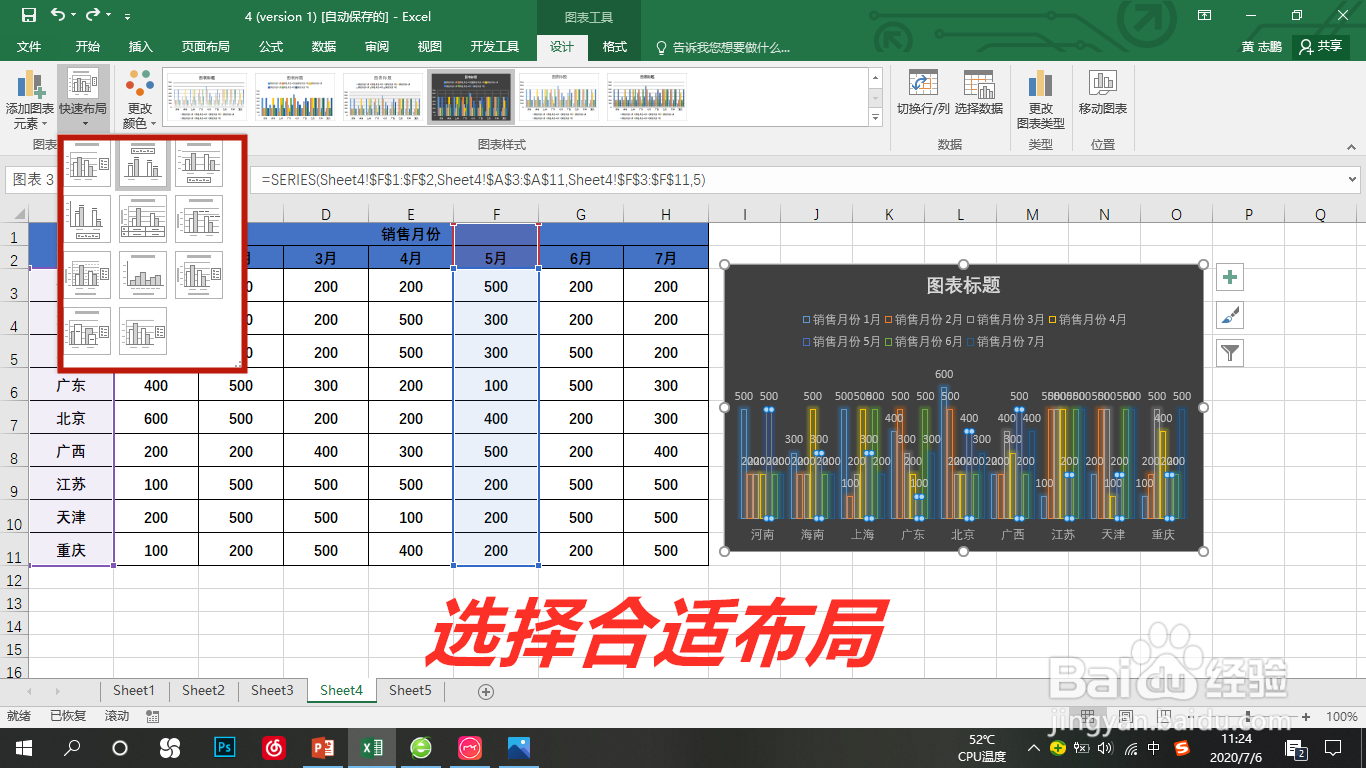Open the Photos app from the taskbar
The height and width of the screenshot is (768, 1366).
point(518,747)
